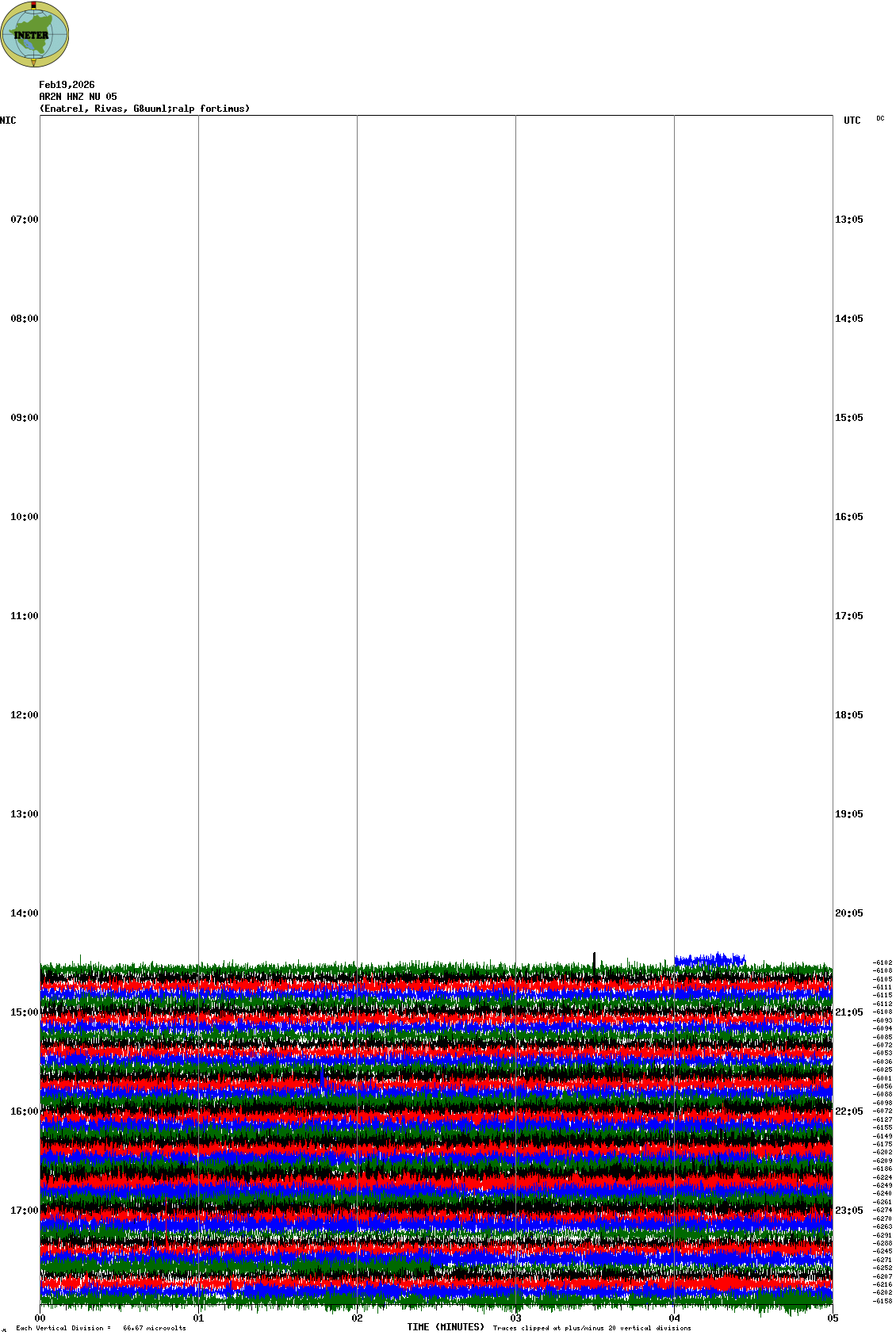This screenshot has height=1339, width=896.
Task: Click the black spike above the traces
Action: 594,959
